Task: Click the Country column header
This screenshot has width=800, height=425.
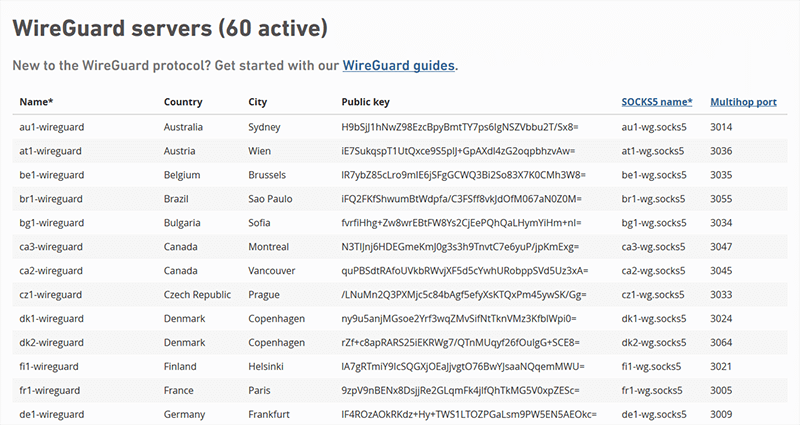Action: click(183, 102)
